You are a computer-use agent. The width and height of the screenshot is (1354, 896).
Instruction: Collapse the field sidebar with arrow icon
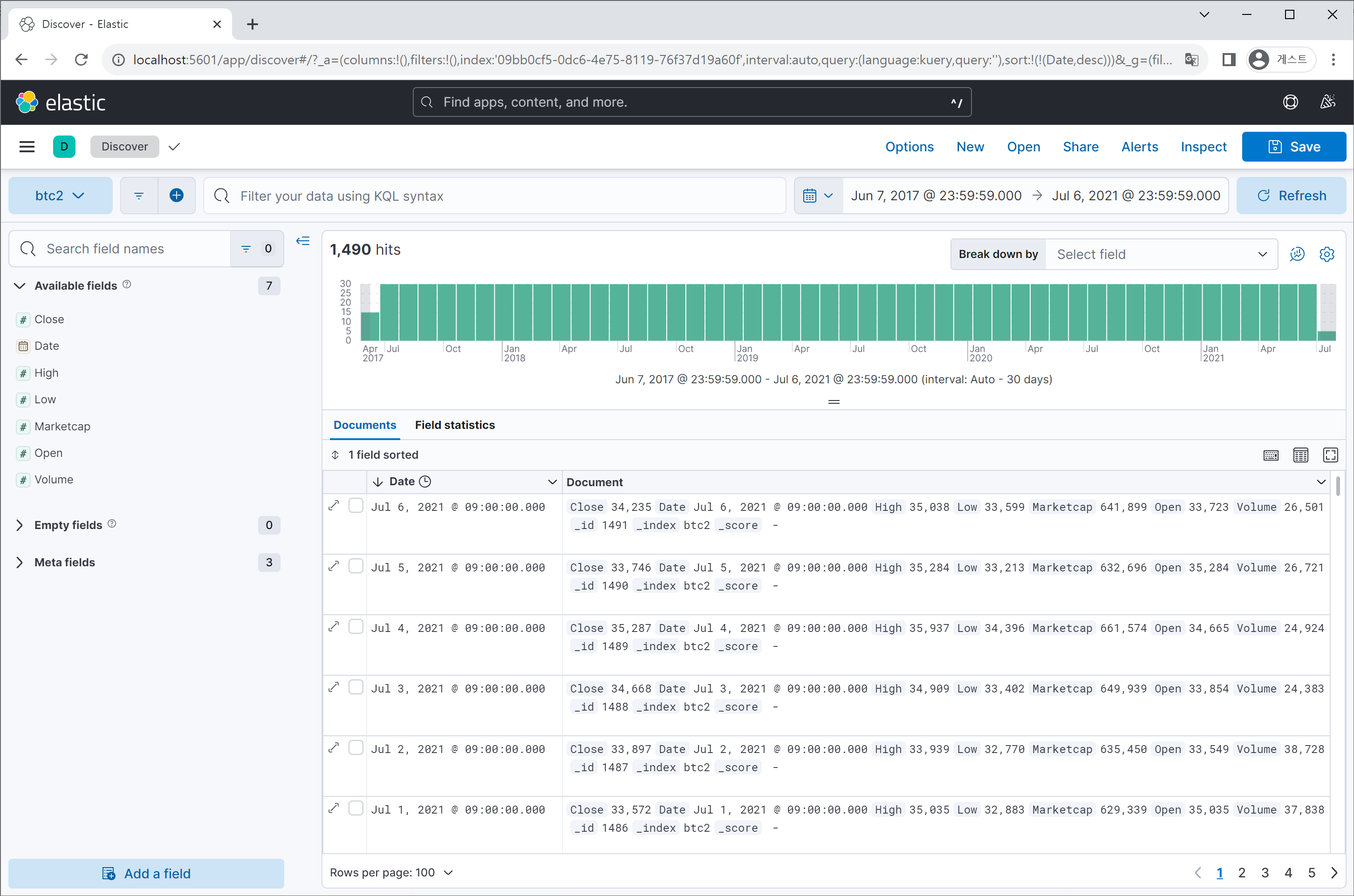(x=303, y=241)
